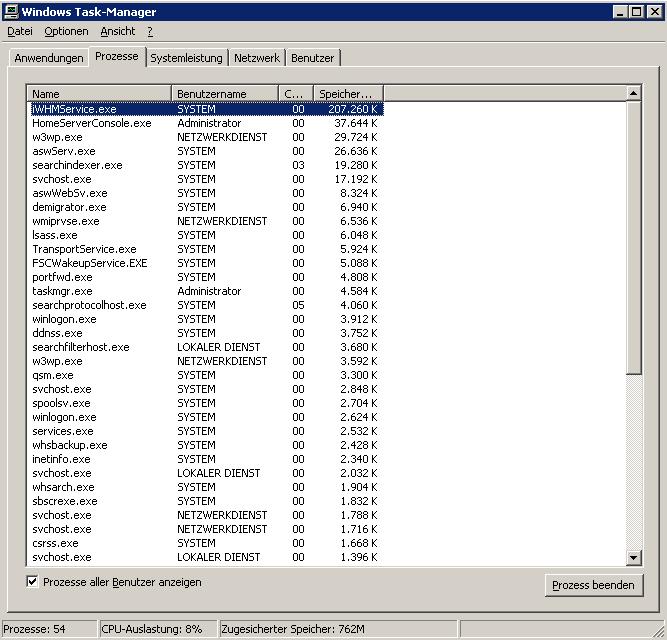This screenshot has width=667, height=640.
Task: Select the aswServ.exe process
Action: tap(205, 151)
